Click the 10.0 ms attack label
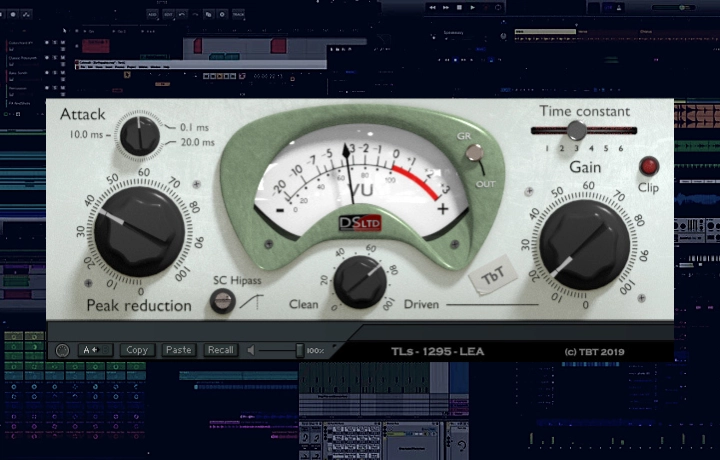 click(86, 135)
